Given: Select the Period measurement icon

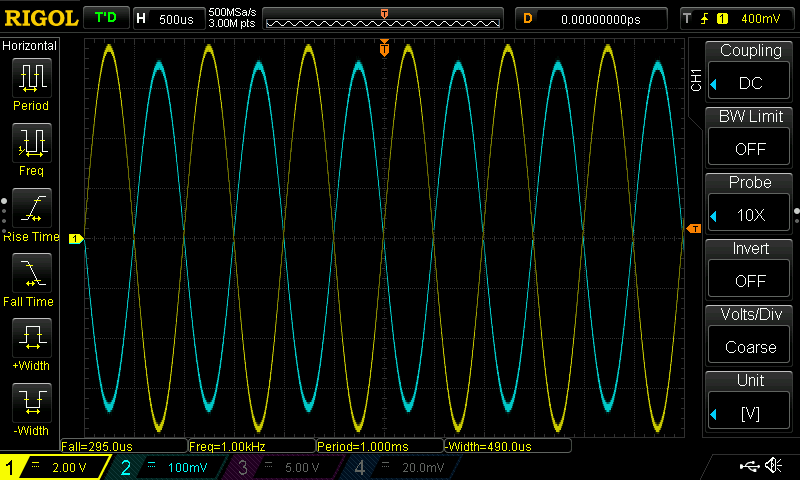Looking at the screenshot, I should (x=32, y=78).
